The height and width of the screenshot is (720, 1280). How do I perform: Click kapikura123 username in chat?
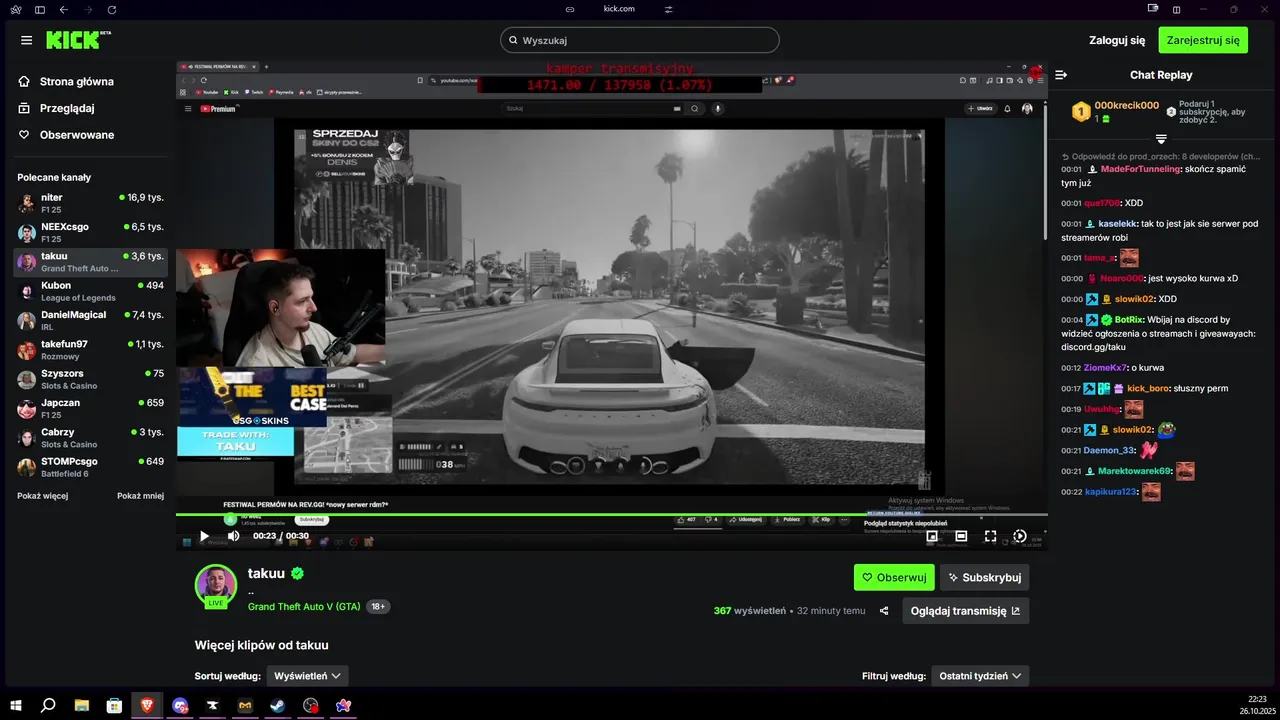pos(1111,492)
